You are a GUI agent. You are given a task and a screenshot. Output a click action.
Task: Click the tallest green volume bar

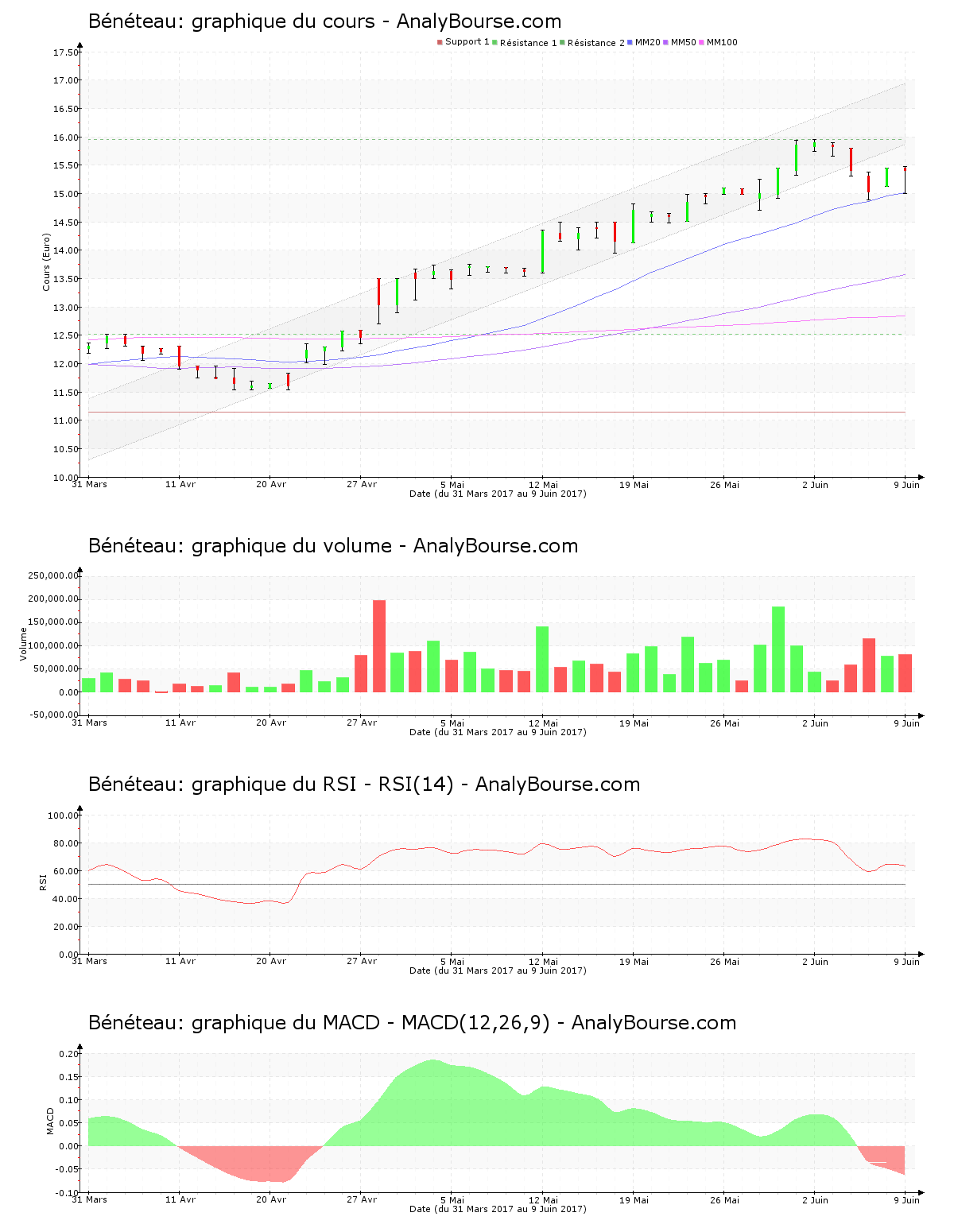coord(778,649)
